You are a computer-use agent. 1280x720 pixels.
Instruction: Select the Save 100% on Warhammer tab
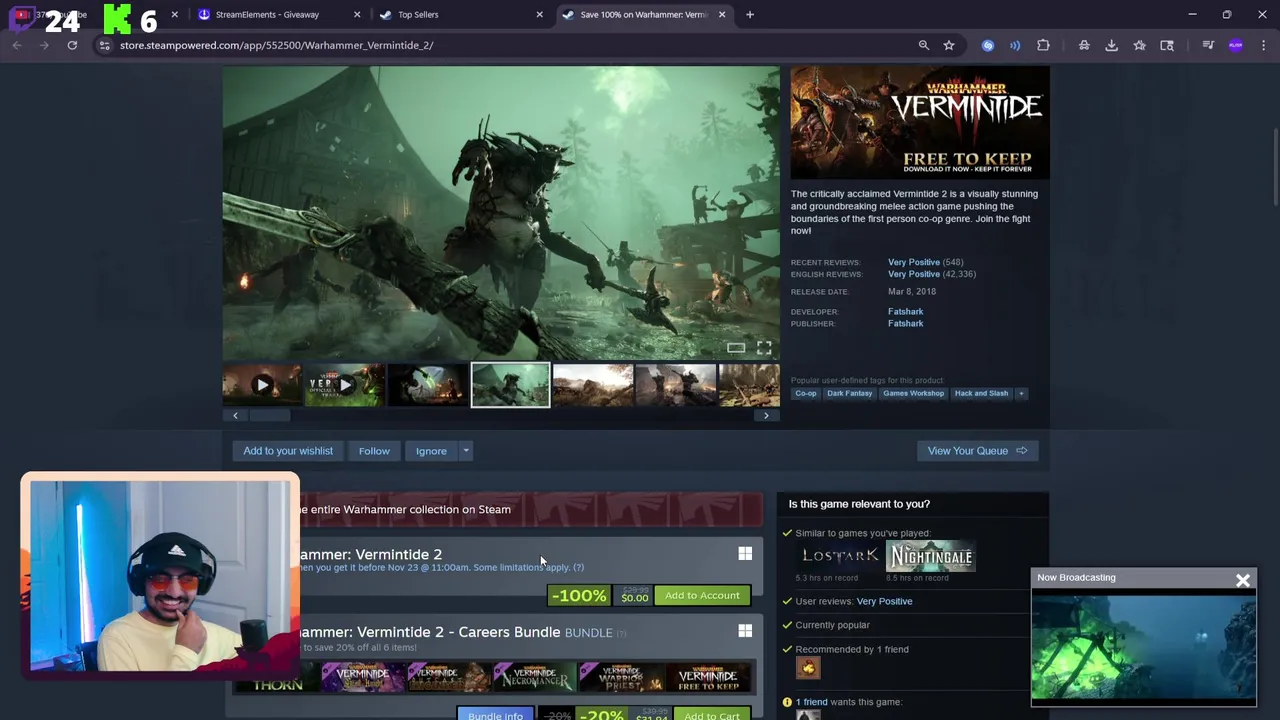(x=643, y=14)
